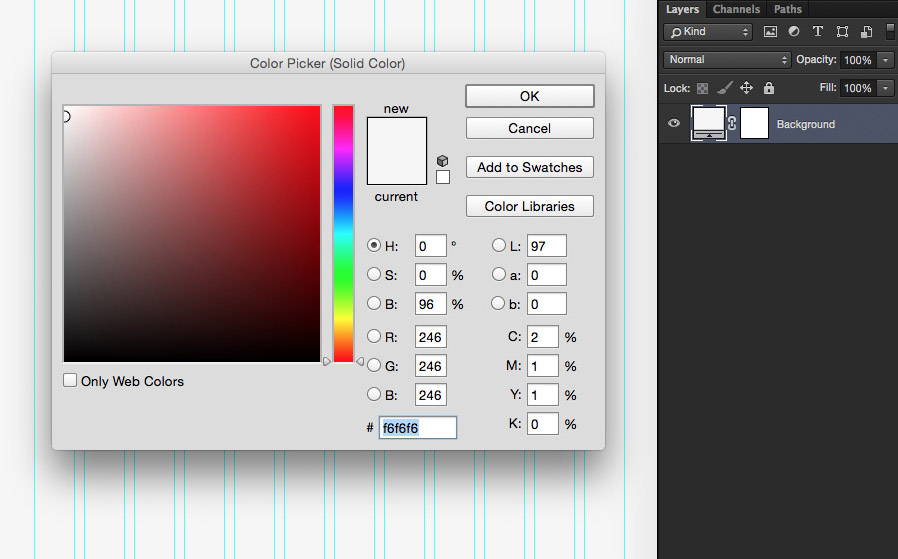
Task: Lock transparent pixels icon
Action: [702, 88]
